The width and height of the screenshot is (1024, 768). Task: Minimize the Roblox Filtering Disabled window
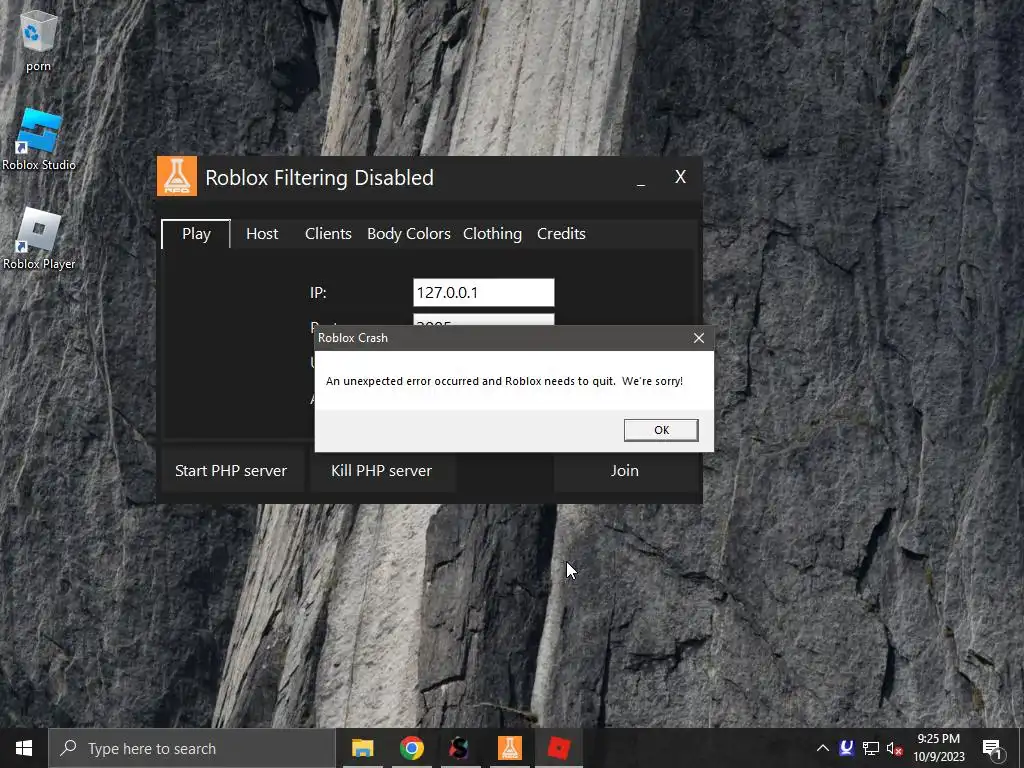click(x=641, y=178)
